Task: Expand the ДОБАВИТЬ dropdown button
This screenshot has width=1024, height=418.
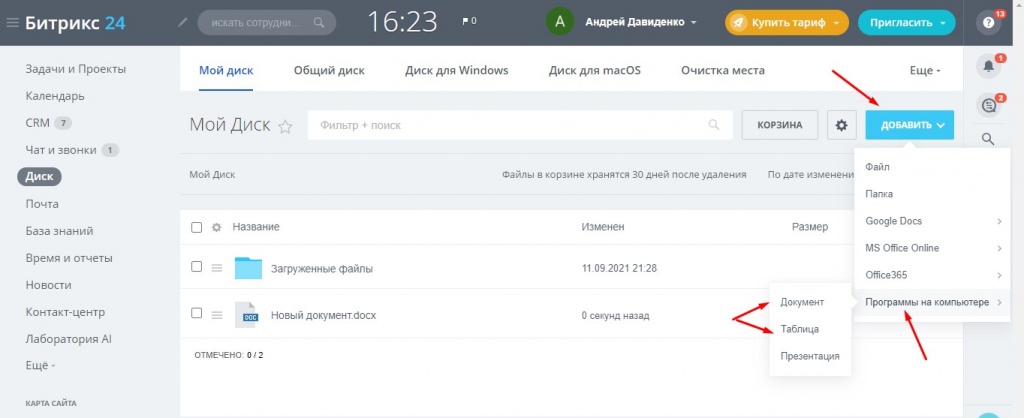Action: (x=910, y=125)
